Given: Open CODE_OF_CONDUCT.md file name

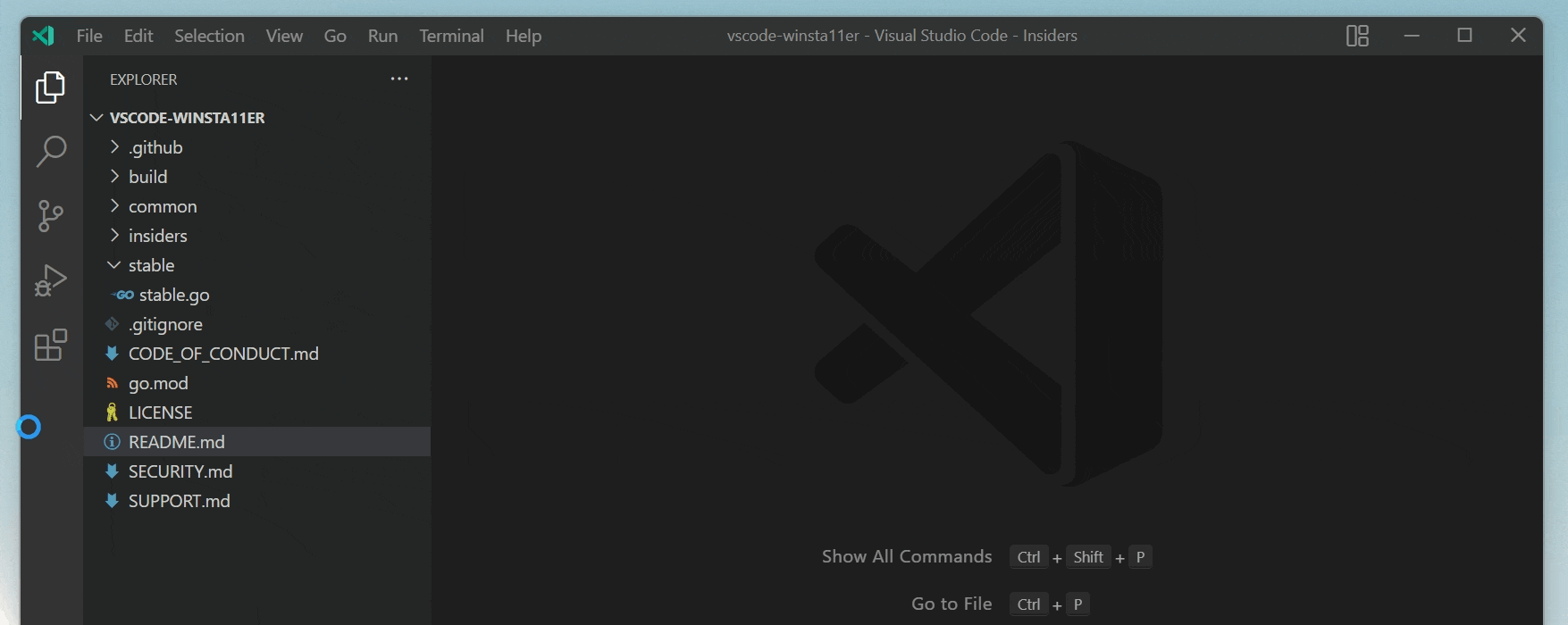Looking at the screenshot, I should (x=223, y=354).
